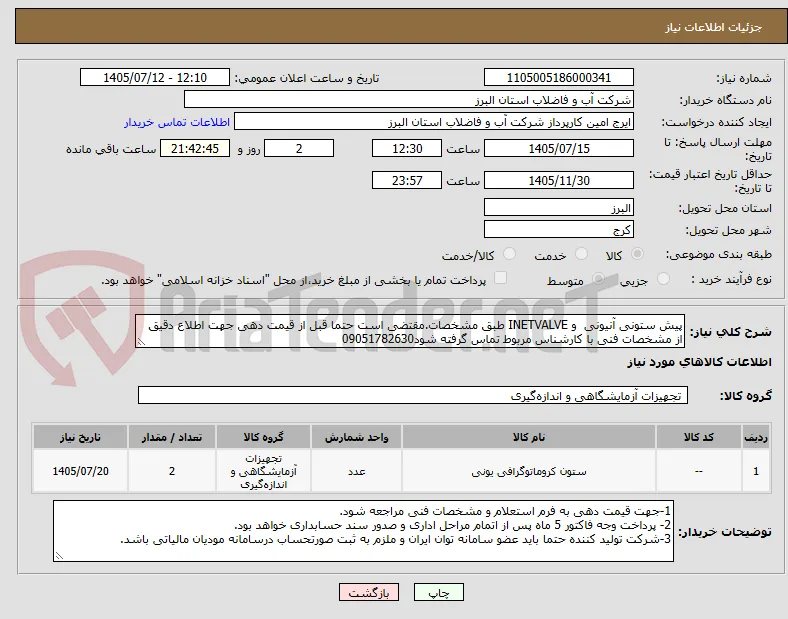788x619 pixels.
Task: Click the request creator field
Action: tap(434, 122)
